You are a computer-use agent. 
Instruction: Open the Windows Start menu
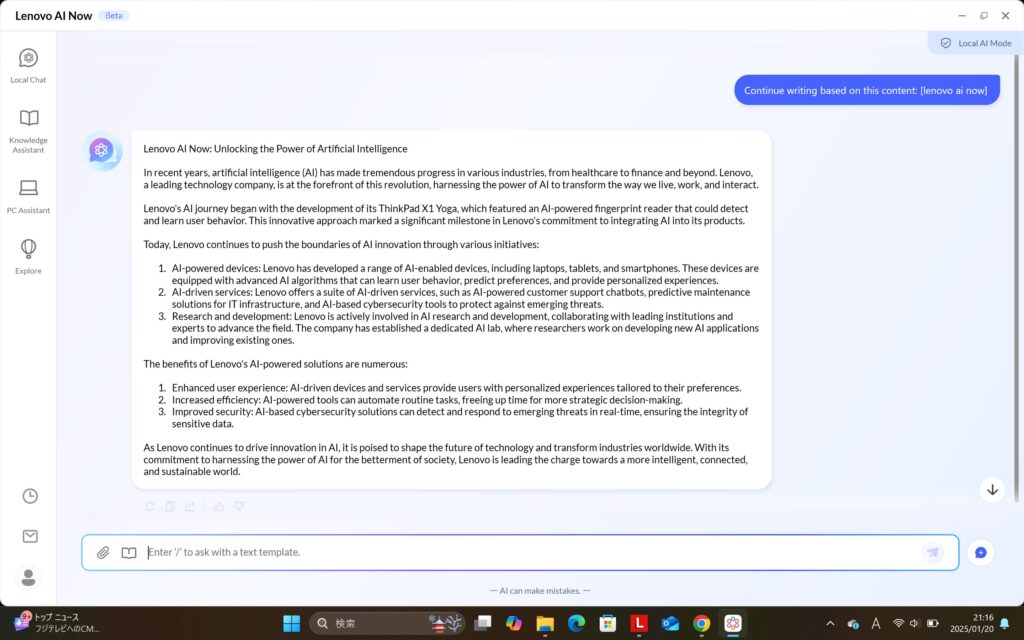291,624
